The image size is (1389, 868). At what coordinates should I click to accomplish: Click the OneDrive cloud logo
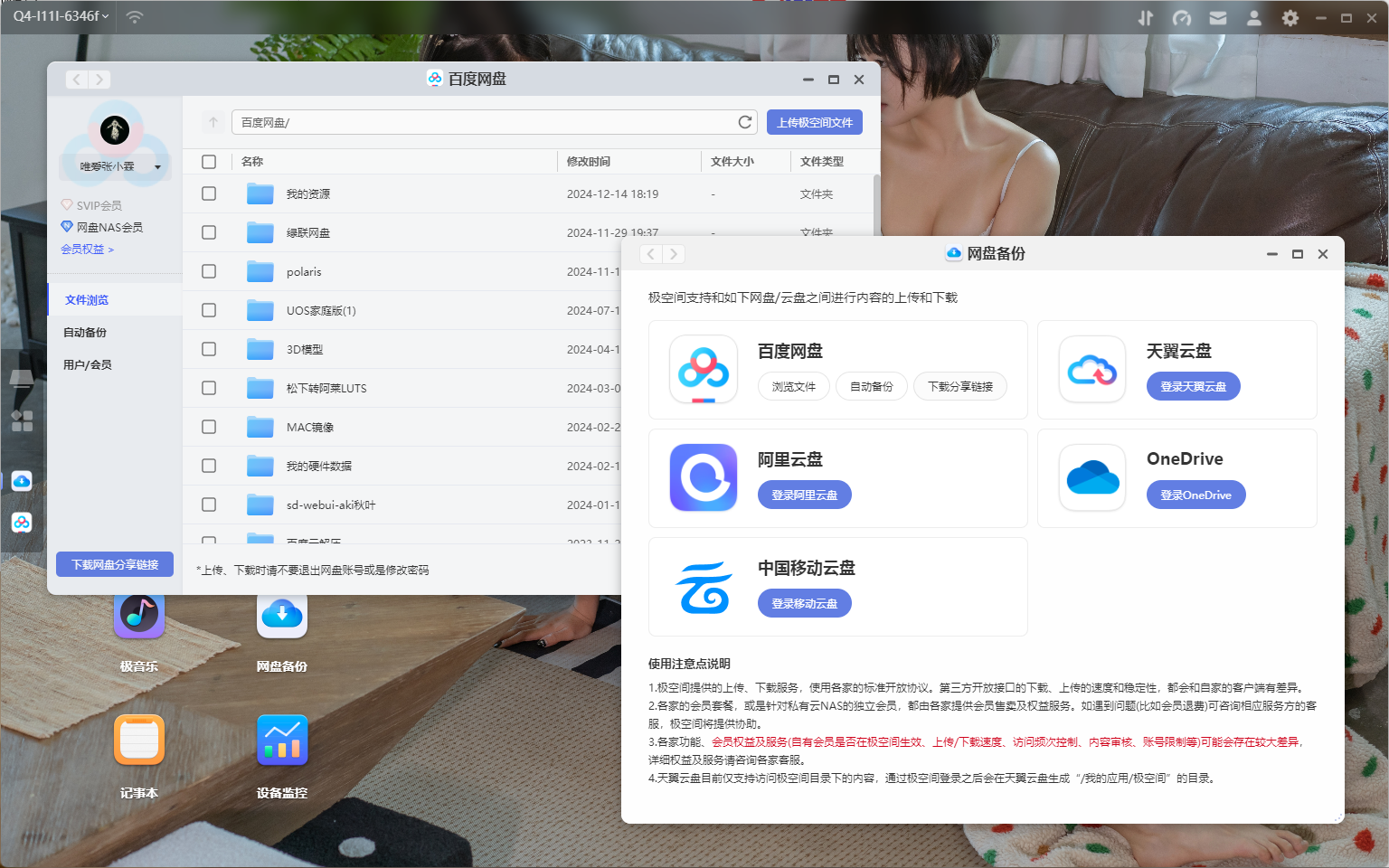tap(1092, 477)
